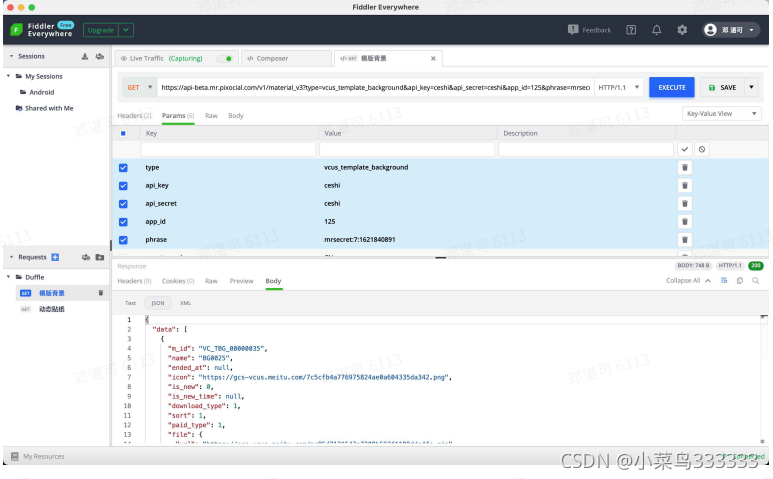Switch to the Composer tab
Screen dimensions: 773x479
pyautogui.click(x=286, y=58)
